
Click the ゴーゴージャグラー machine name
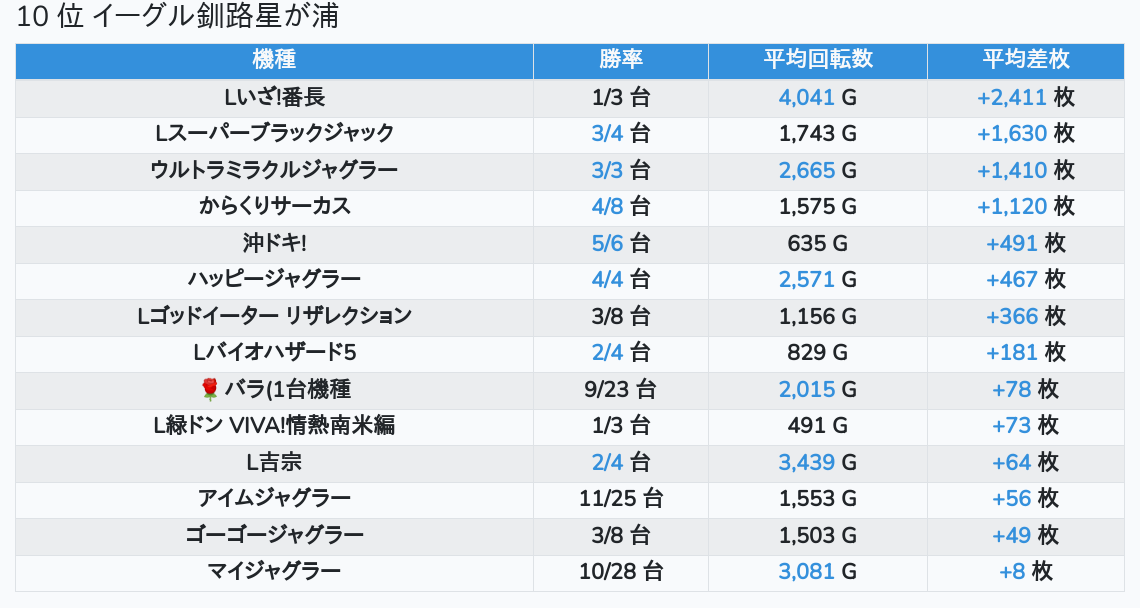point(274,535)
